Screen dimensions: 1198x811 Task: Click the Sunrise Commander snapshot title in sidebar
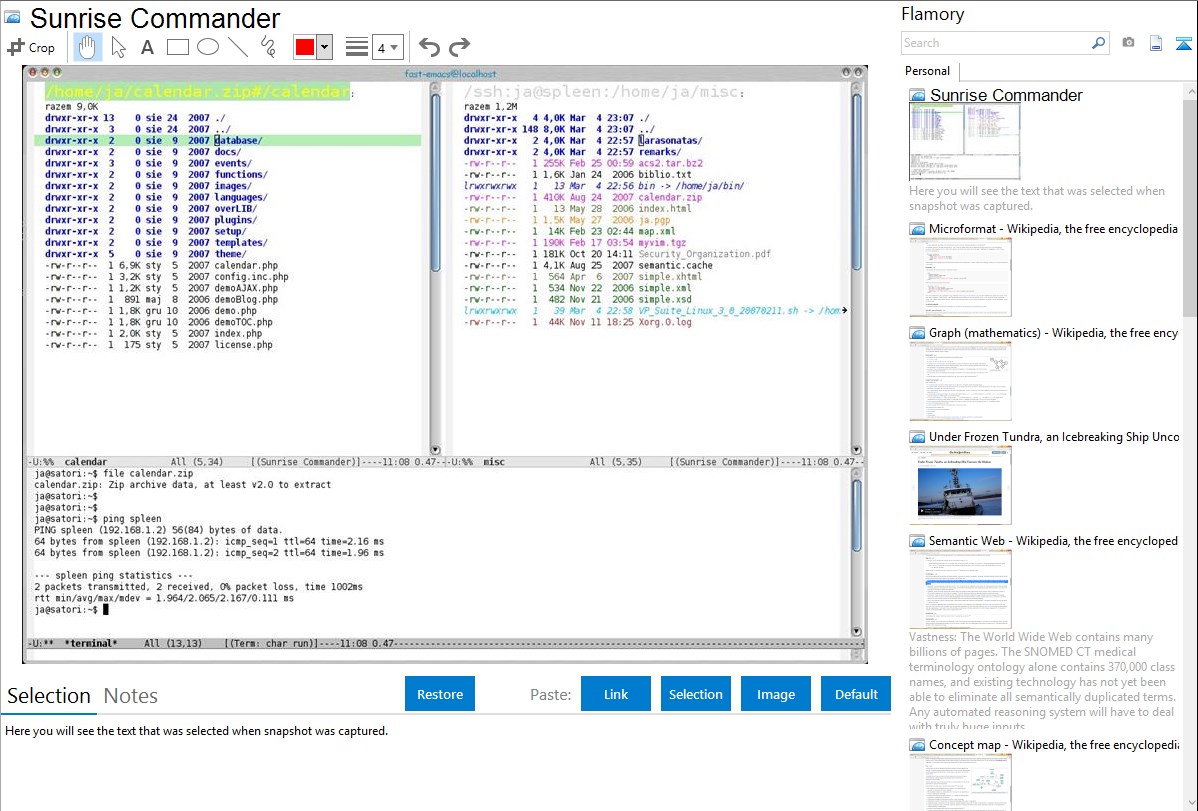click(x=1006, y=96)
